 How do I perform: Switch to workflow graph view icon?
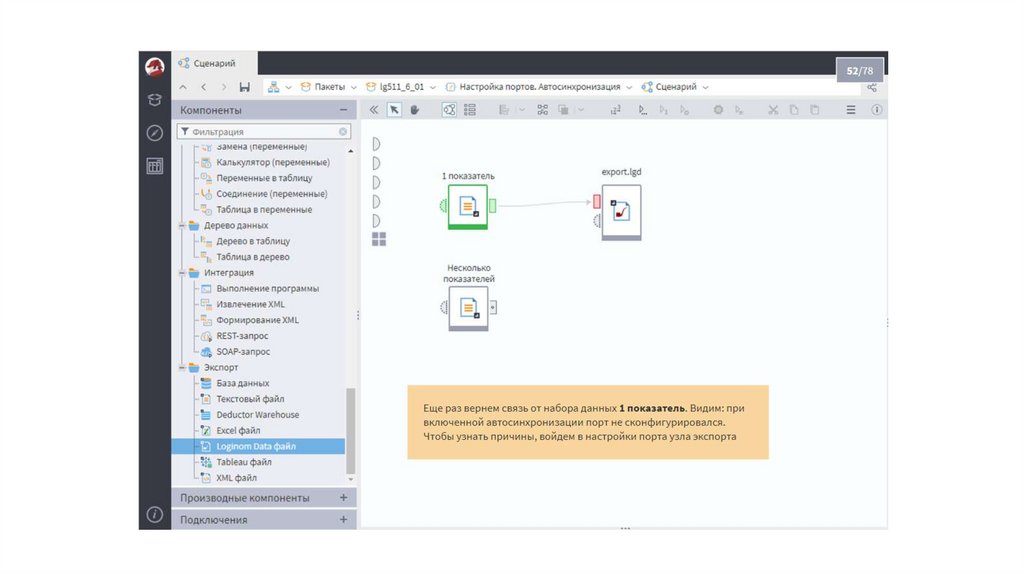click(x=449, y=110)
